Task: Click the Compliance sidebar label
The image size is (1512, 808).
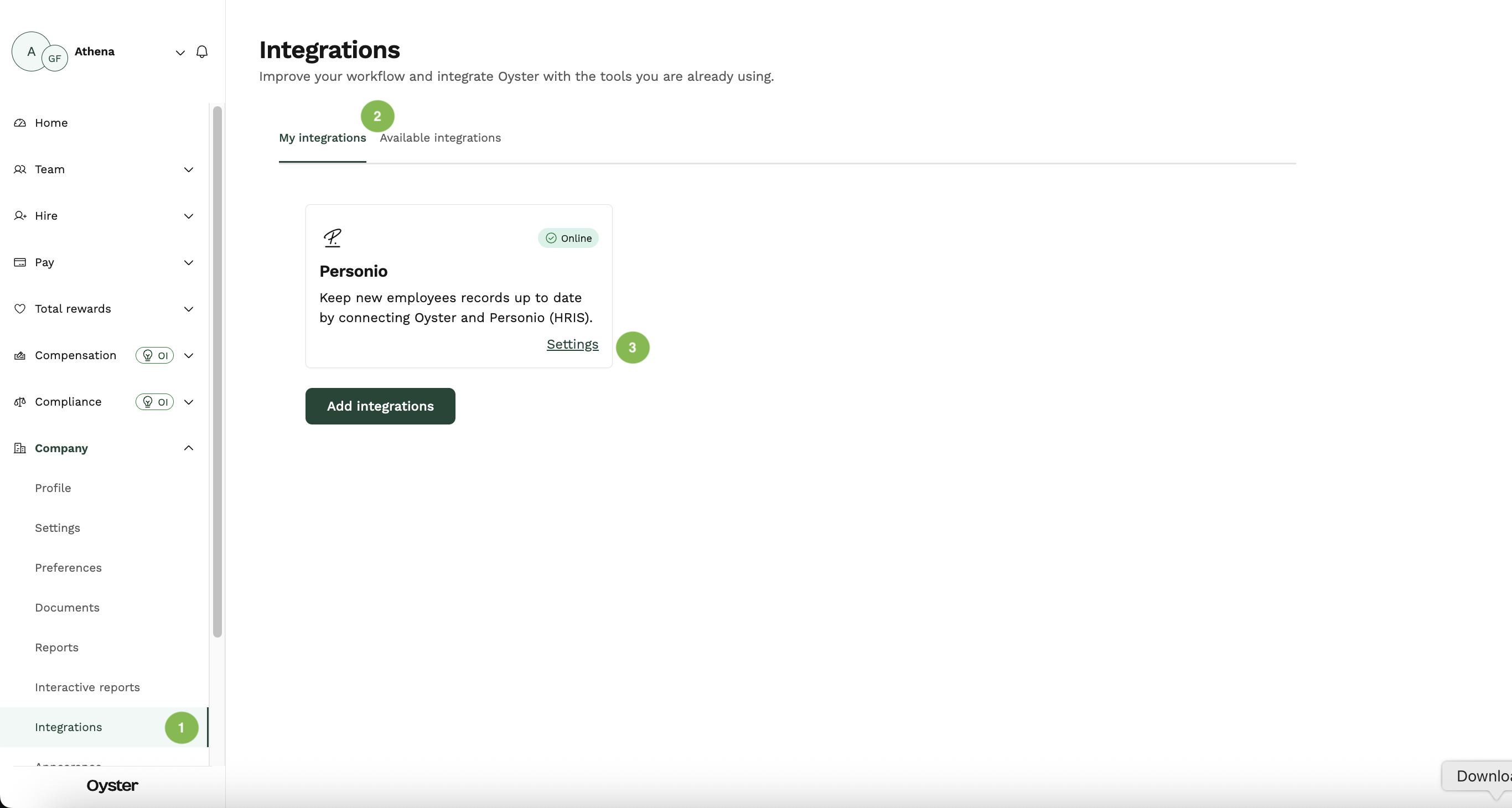Action: click(x=68, y=401)
